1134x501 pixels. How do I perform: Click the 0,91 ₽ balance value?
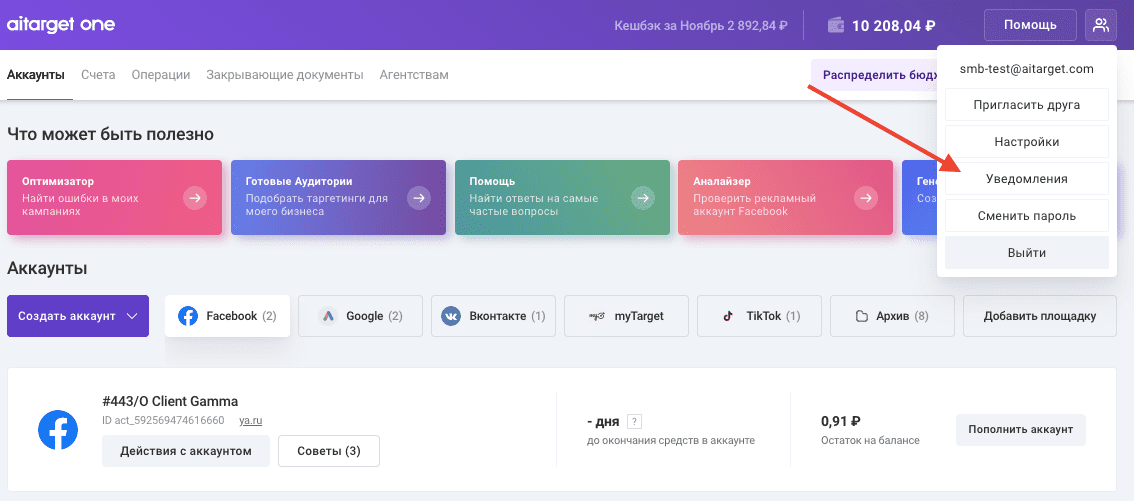click(x=840, y=421)
